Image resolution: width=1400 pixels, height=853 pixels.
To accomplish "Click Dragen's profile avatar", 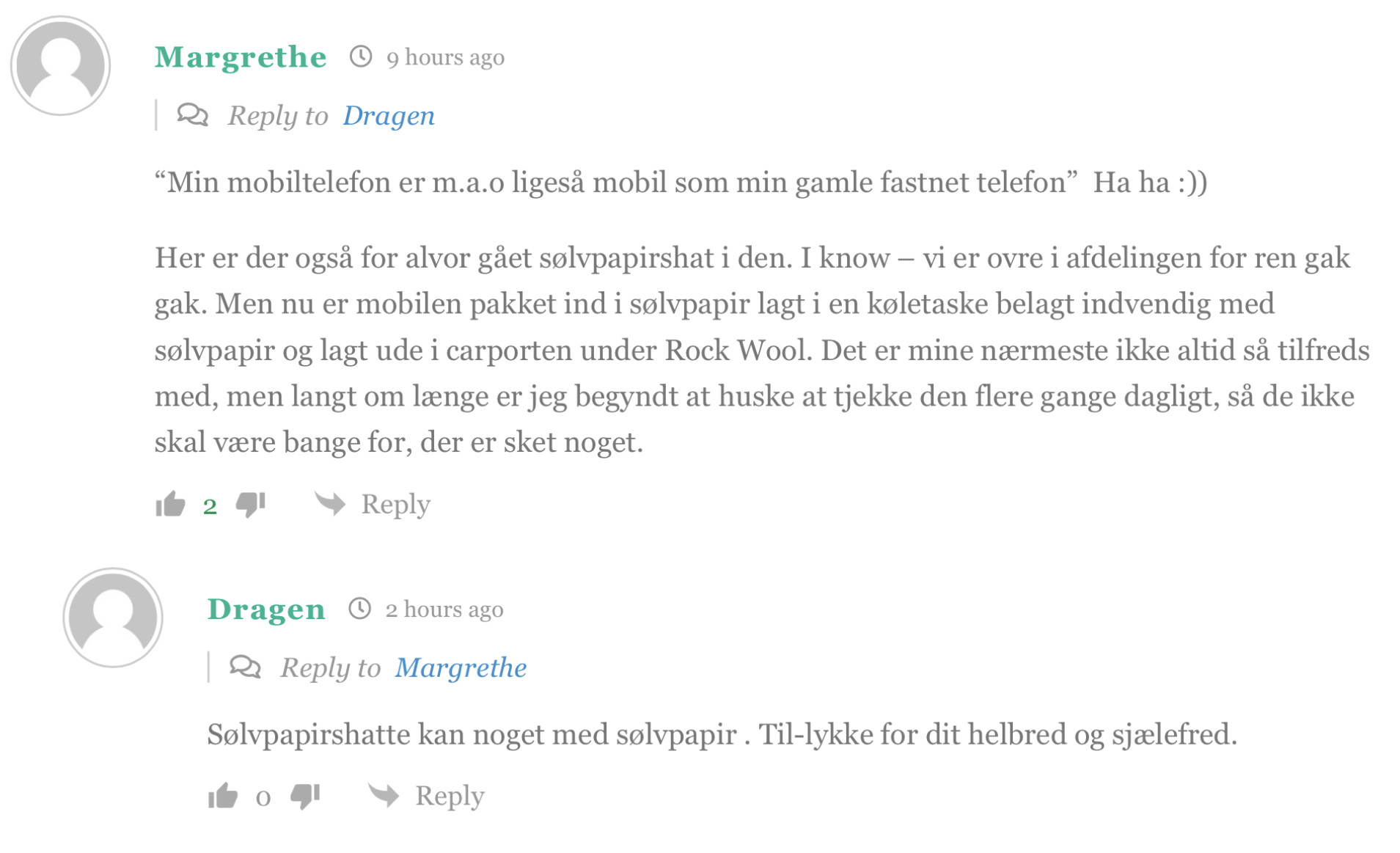I will coord(113,618).
